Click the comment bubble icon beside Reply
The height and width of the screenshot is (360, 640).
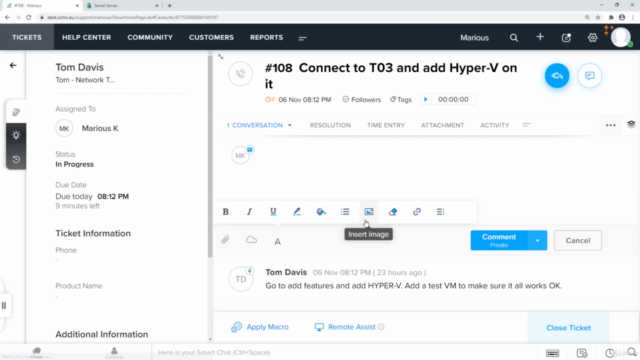pos(589,76)
